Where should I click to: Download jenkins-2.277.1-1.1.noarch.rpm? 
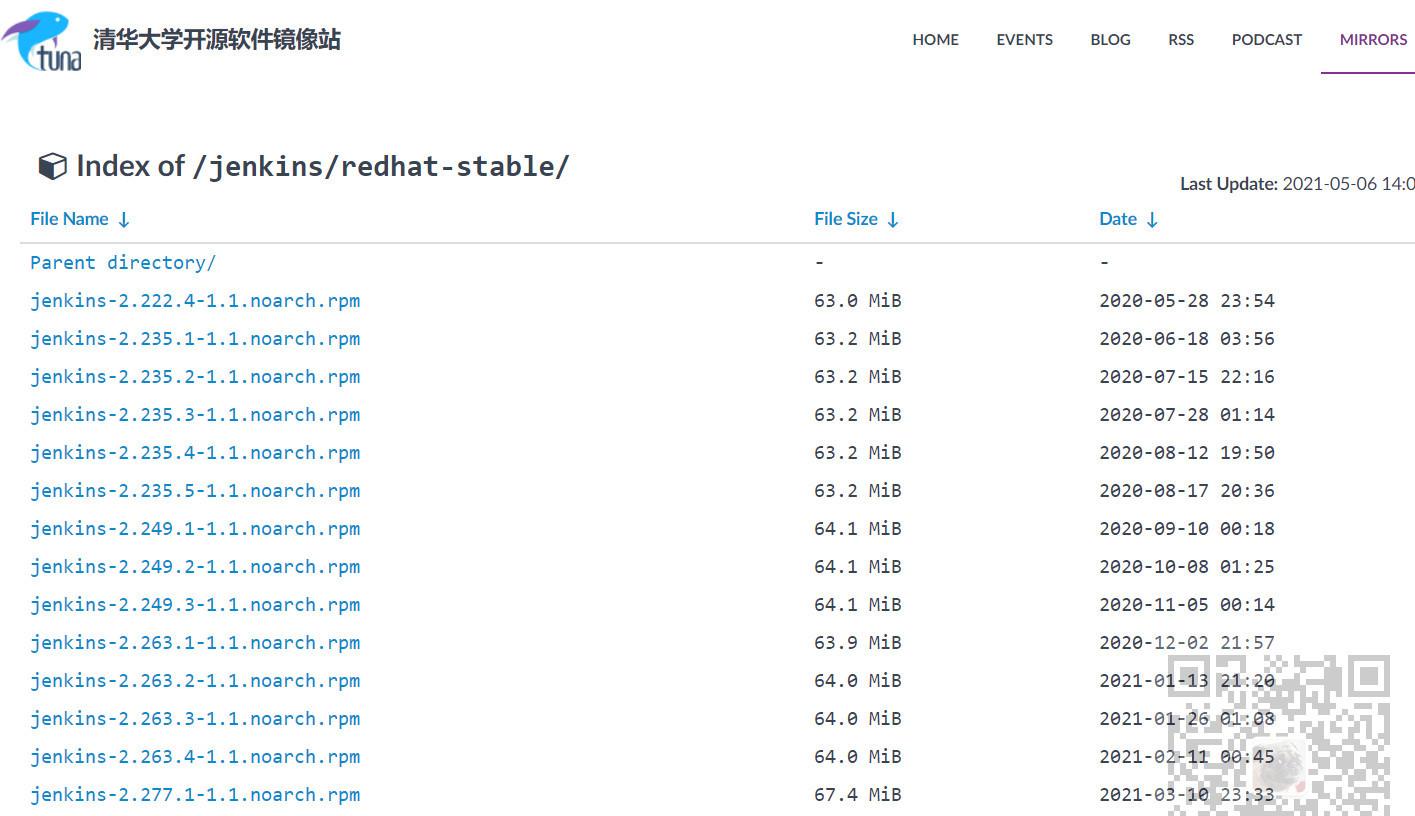[195, 794]
